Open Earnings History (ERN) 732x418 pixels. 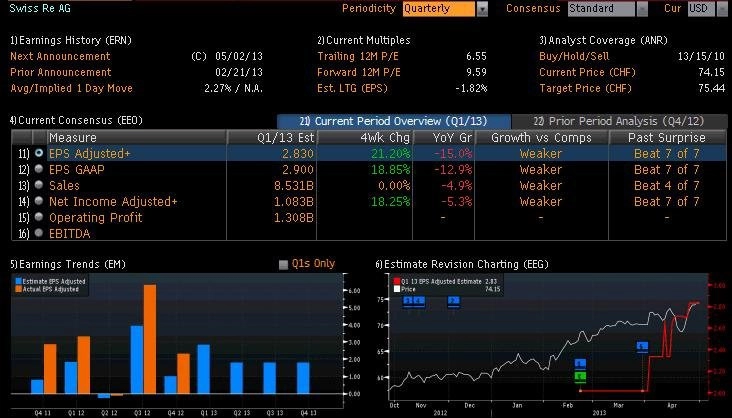pyautogui.click(x=71, y=41)
